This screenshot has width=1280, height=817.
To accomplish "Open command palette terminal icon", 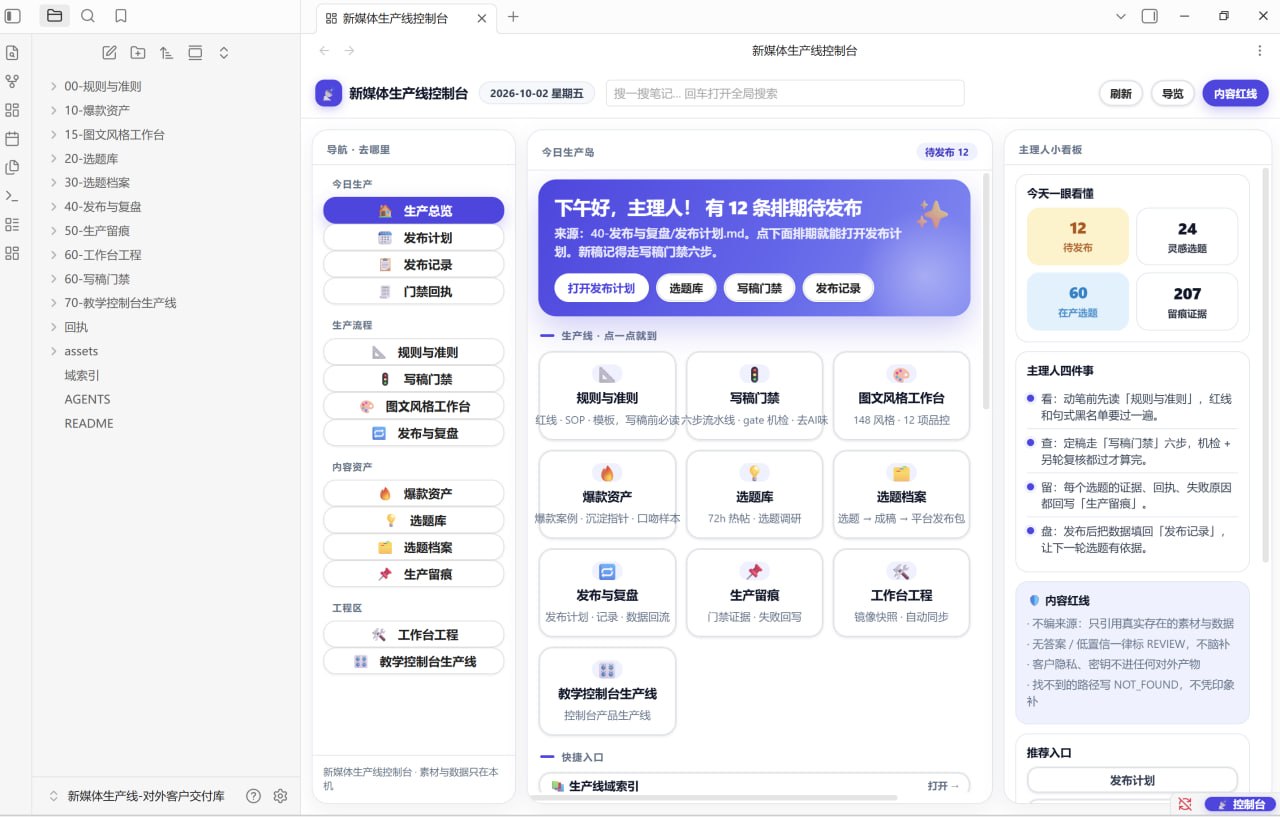I will click(12, 196).
